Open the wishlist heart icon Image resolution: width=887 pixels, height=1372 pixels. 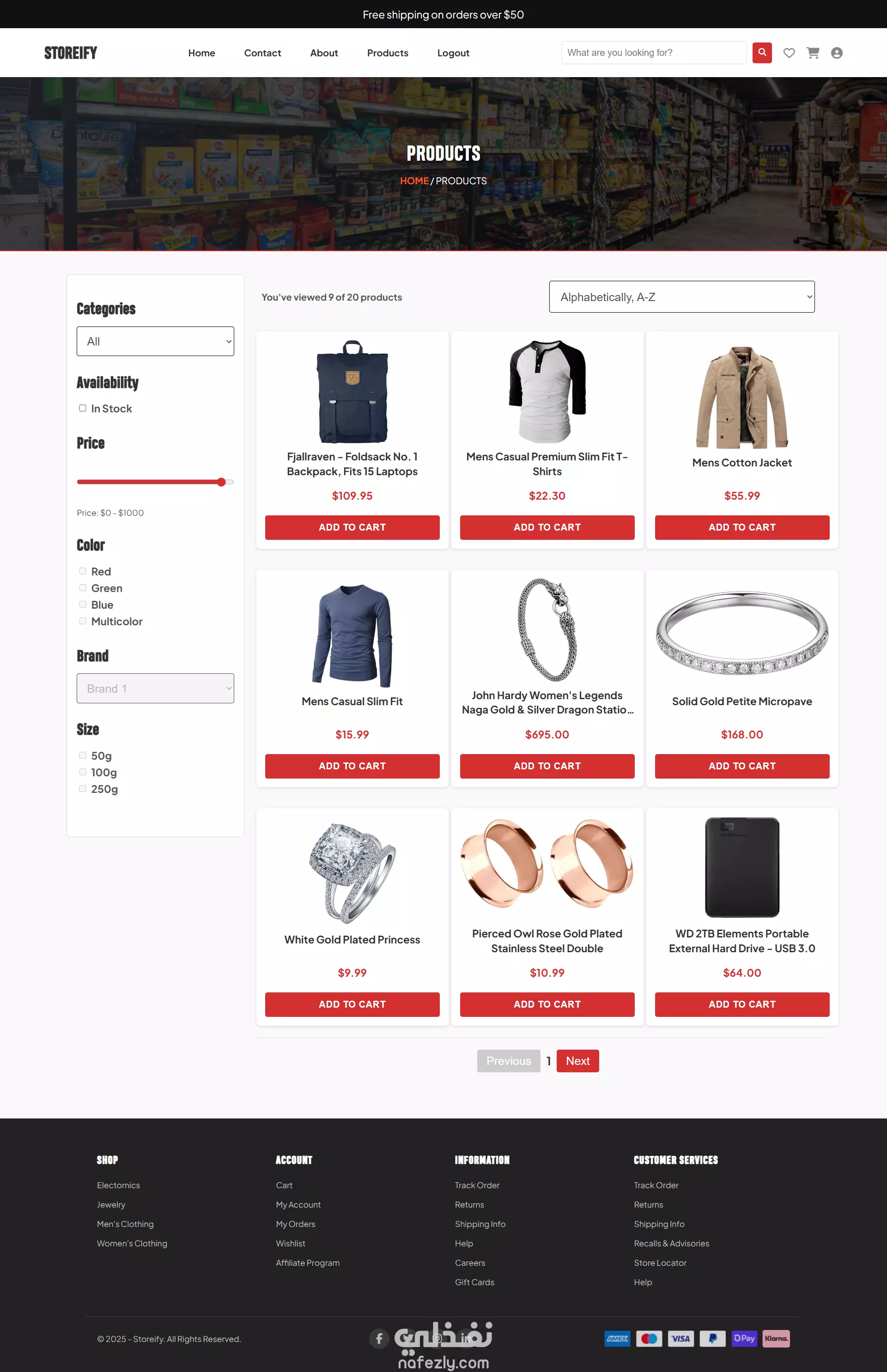point(789,53)
